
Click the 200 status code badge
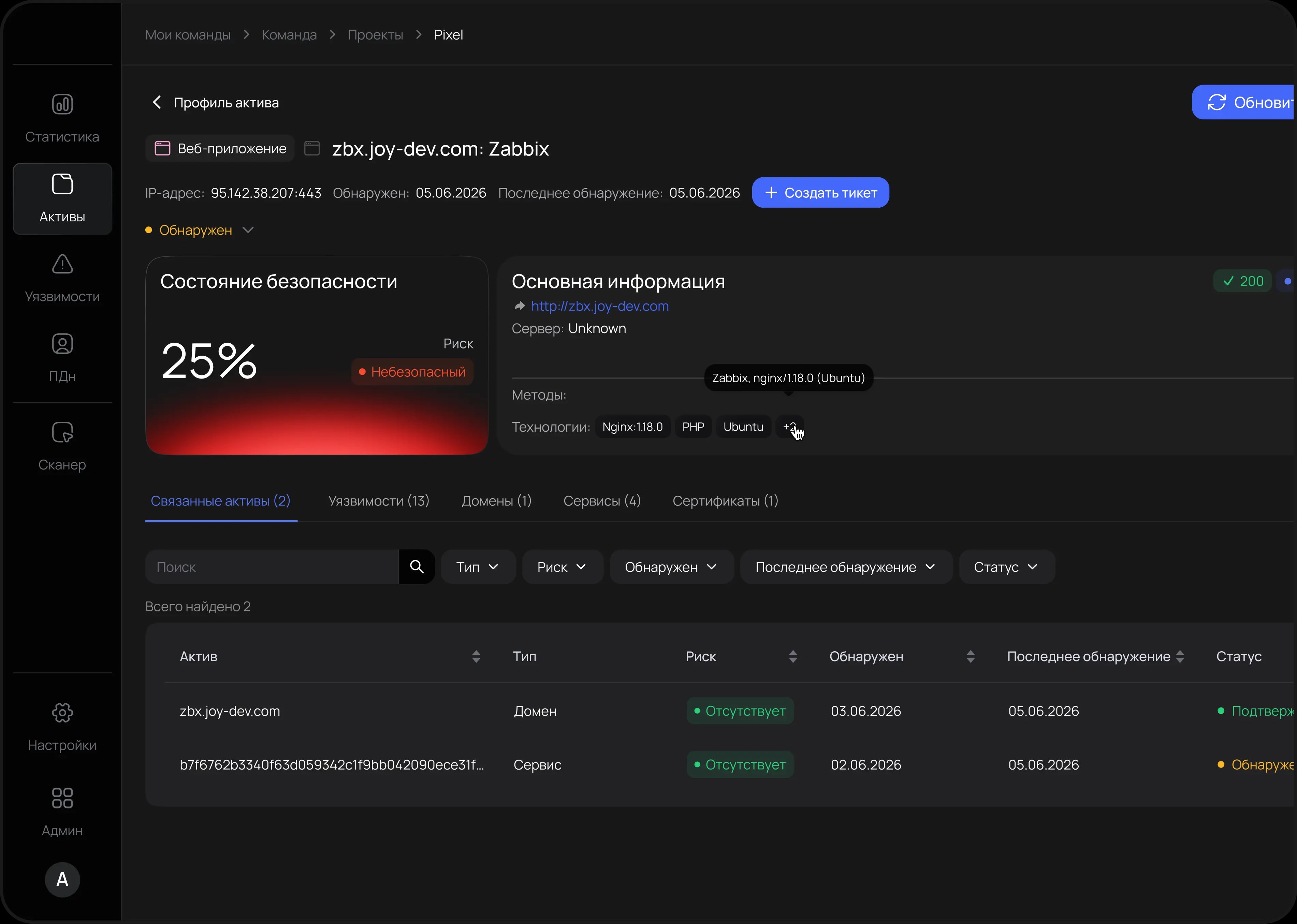[1242, 281]
